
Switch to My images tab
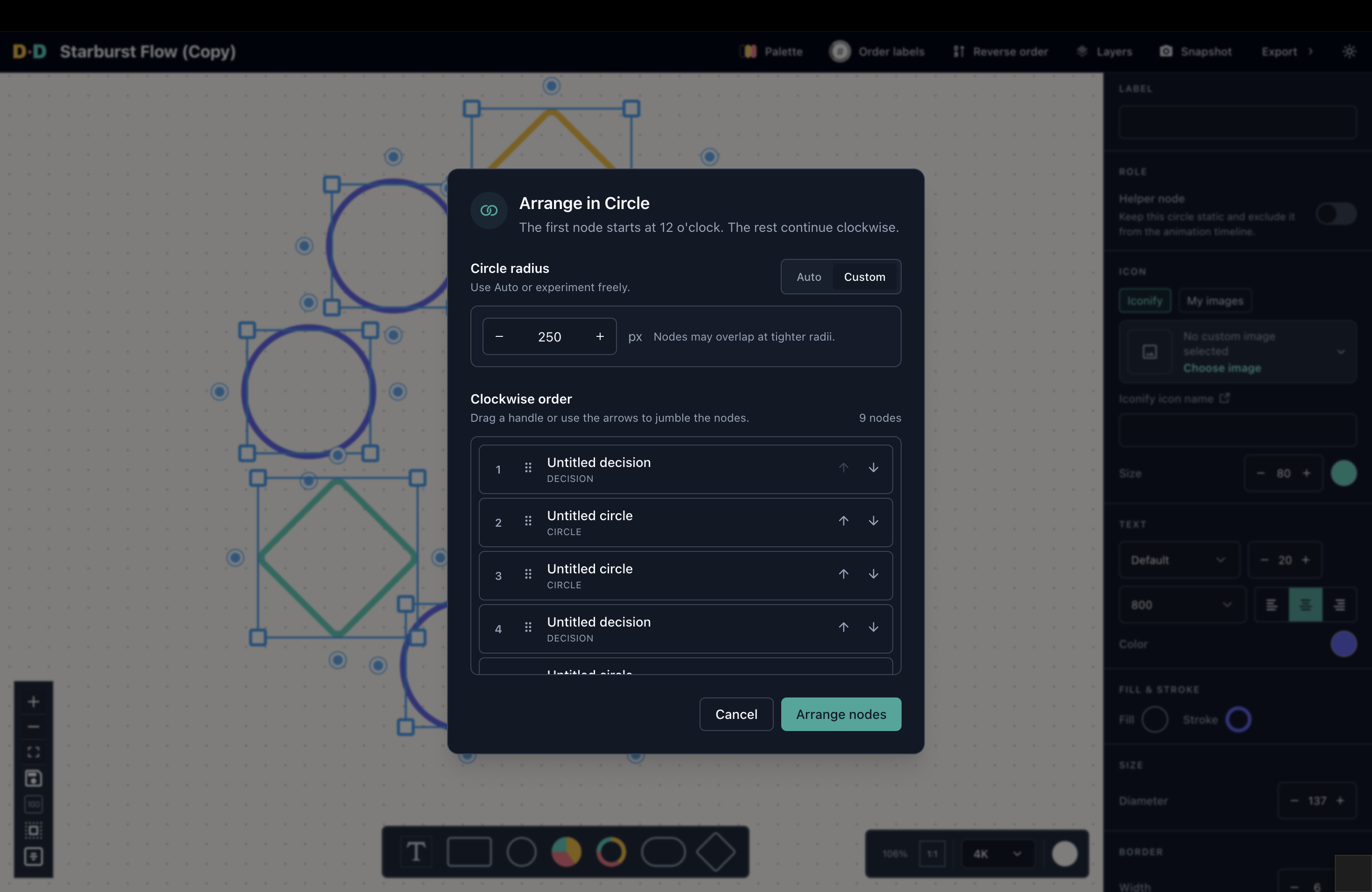click(1215, 301)
